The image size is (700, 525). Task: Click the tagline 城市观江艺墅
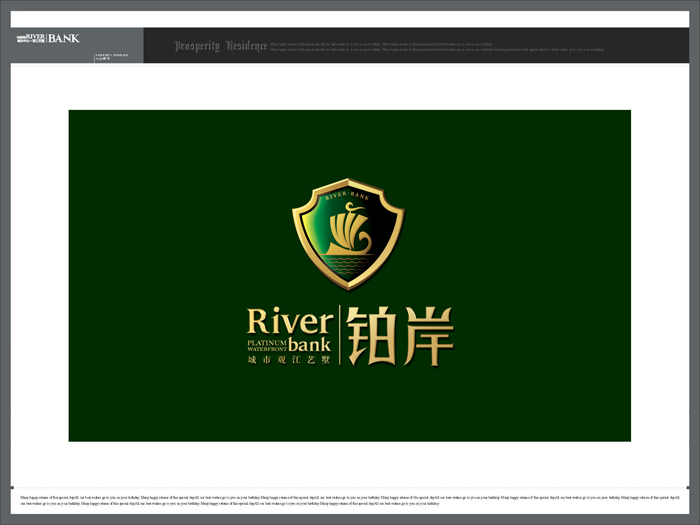coord(289,360)
